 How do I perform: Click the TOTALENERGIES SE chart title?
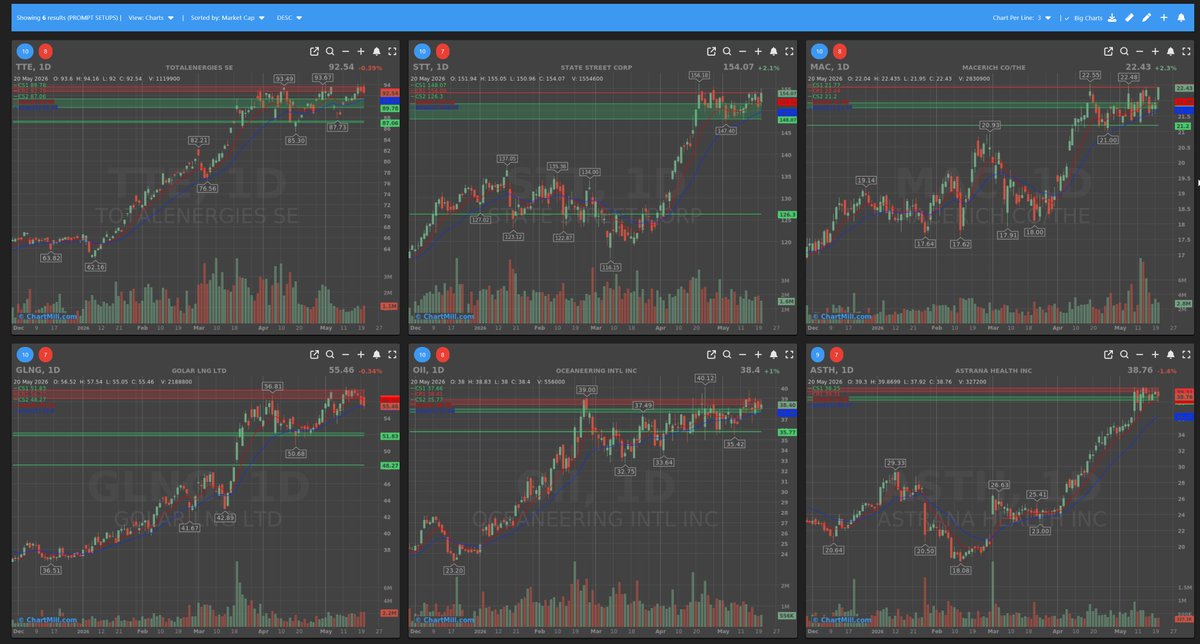point(201,67)
